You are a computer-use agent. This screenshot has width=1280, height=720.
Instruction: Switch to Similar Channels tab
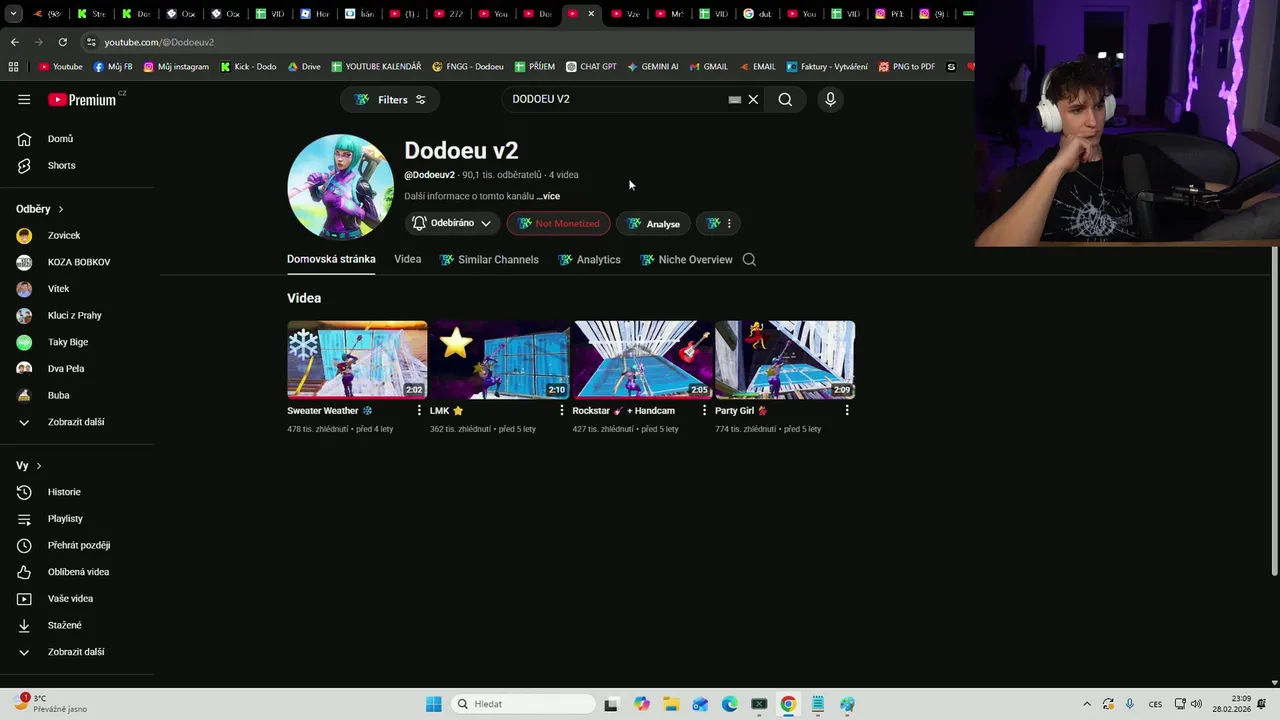coord(489,259)
